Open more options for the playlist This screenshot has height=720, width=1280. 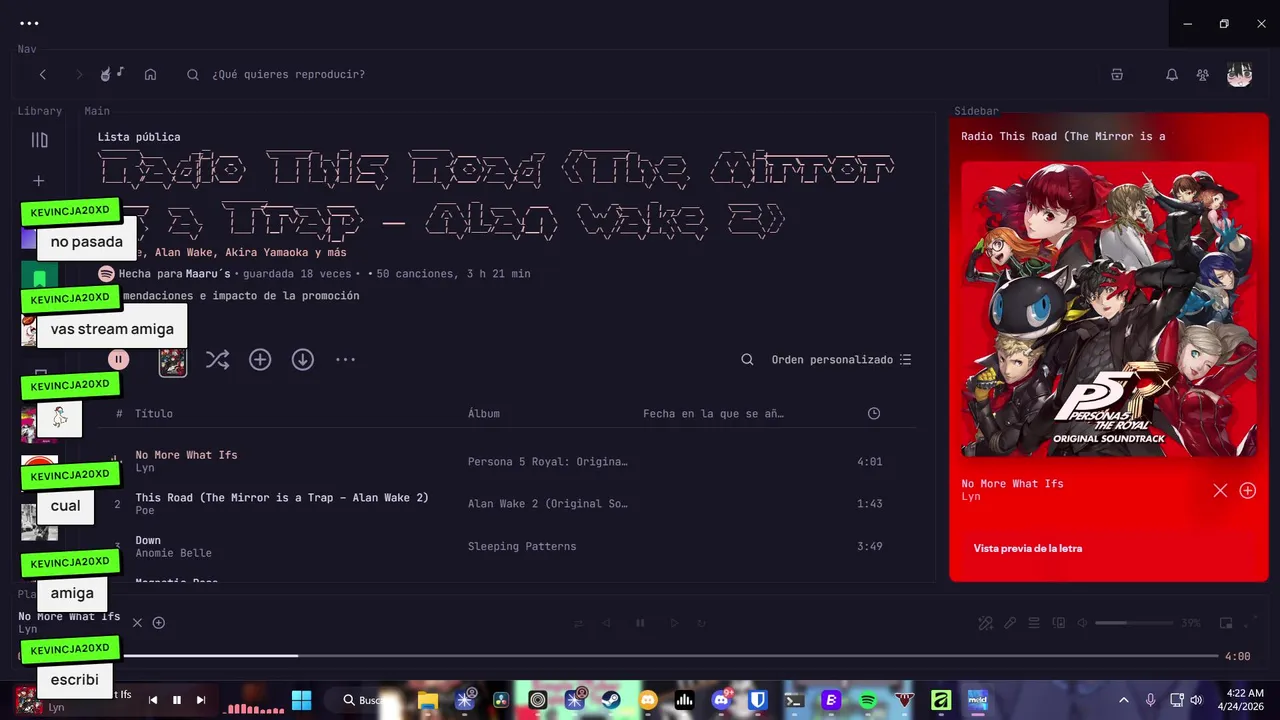click(x=345, y=360)
